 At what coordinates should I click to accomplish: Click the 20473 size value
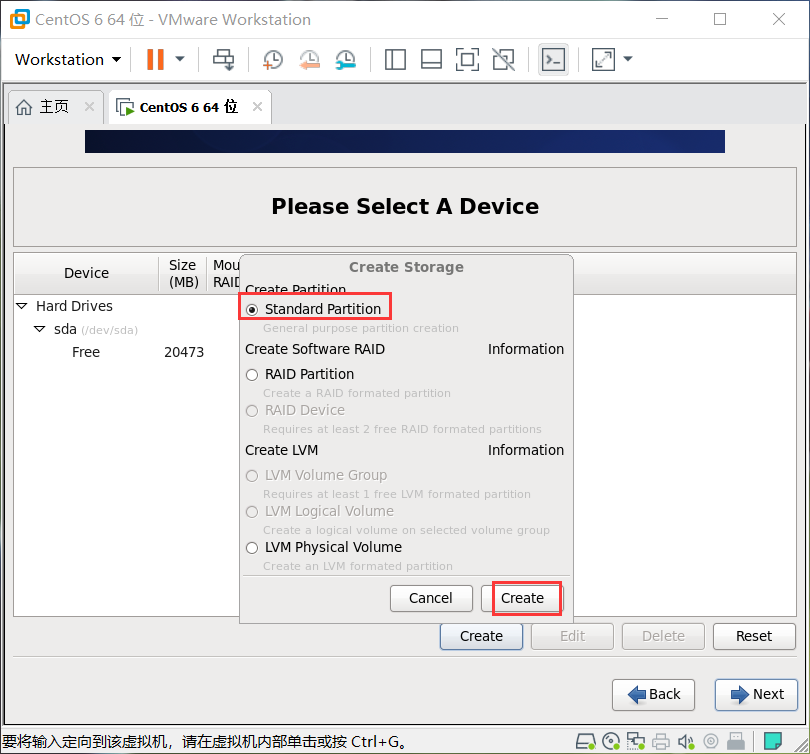[x=184, y=352]
